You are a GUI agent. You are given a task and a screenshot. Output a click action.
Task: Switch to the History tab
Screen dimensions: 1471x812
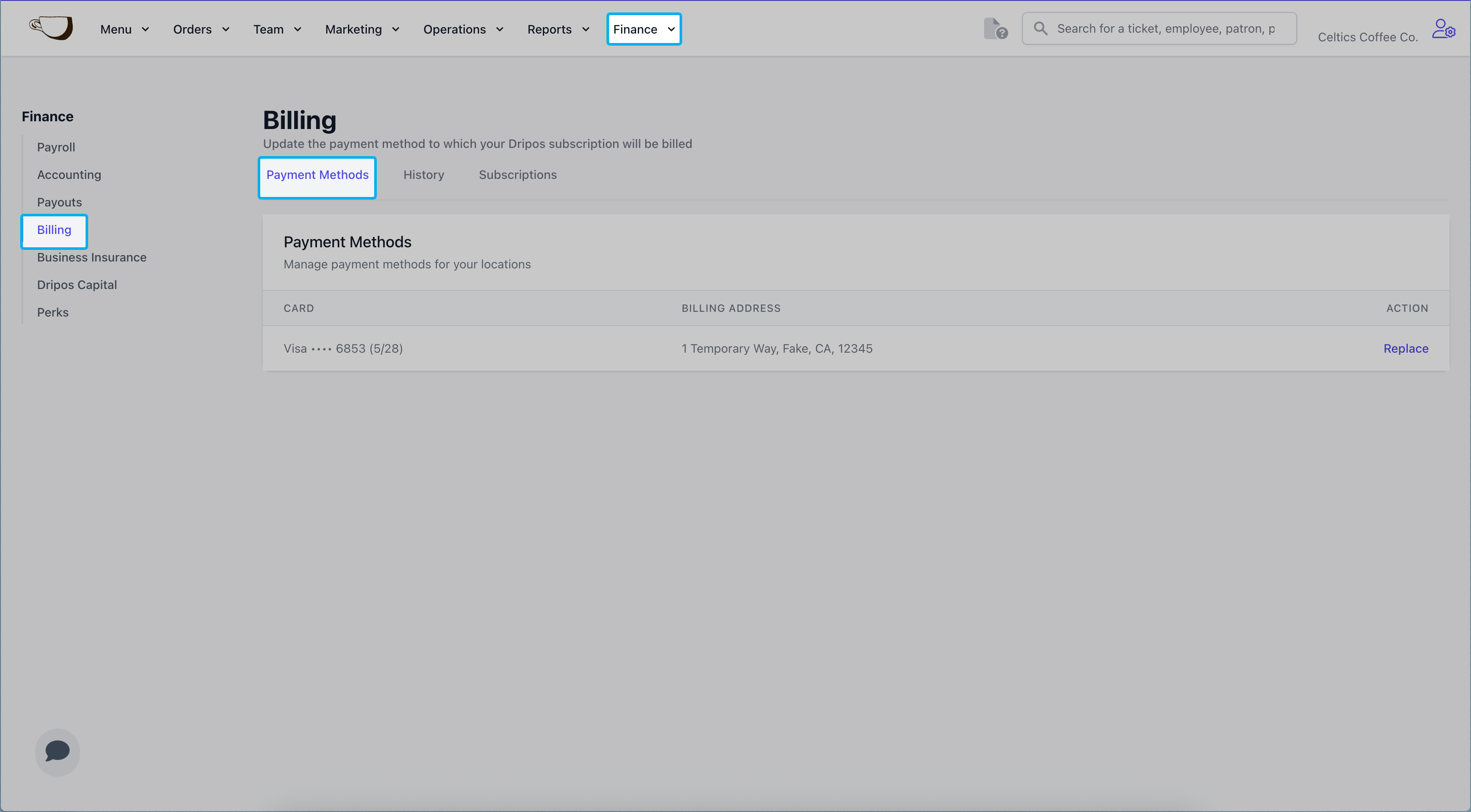coord(423,175)
